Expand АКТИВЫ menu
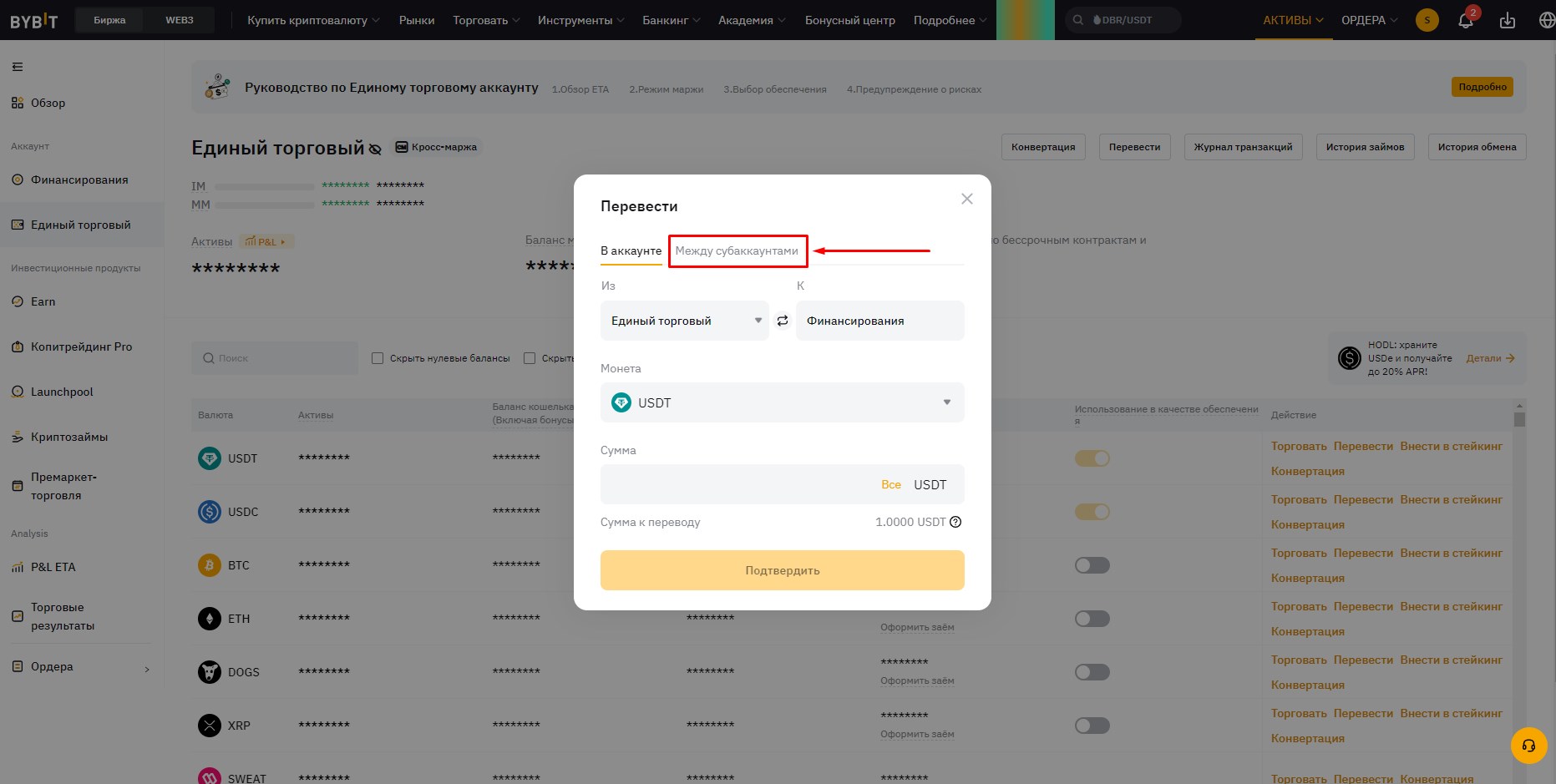This screenshot has height=784, width=1556. click(x=1293, y=20)
